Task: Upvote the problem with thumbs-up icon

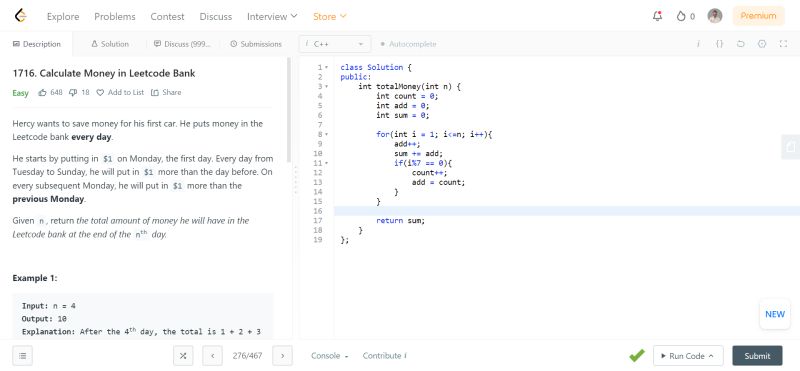Action: pos(42,92)
